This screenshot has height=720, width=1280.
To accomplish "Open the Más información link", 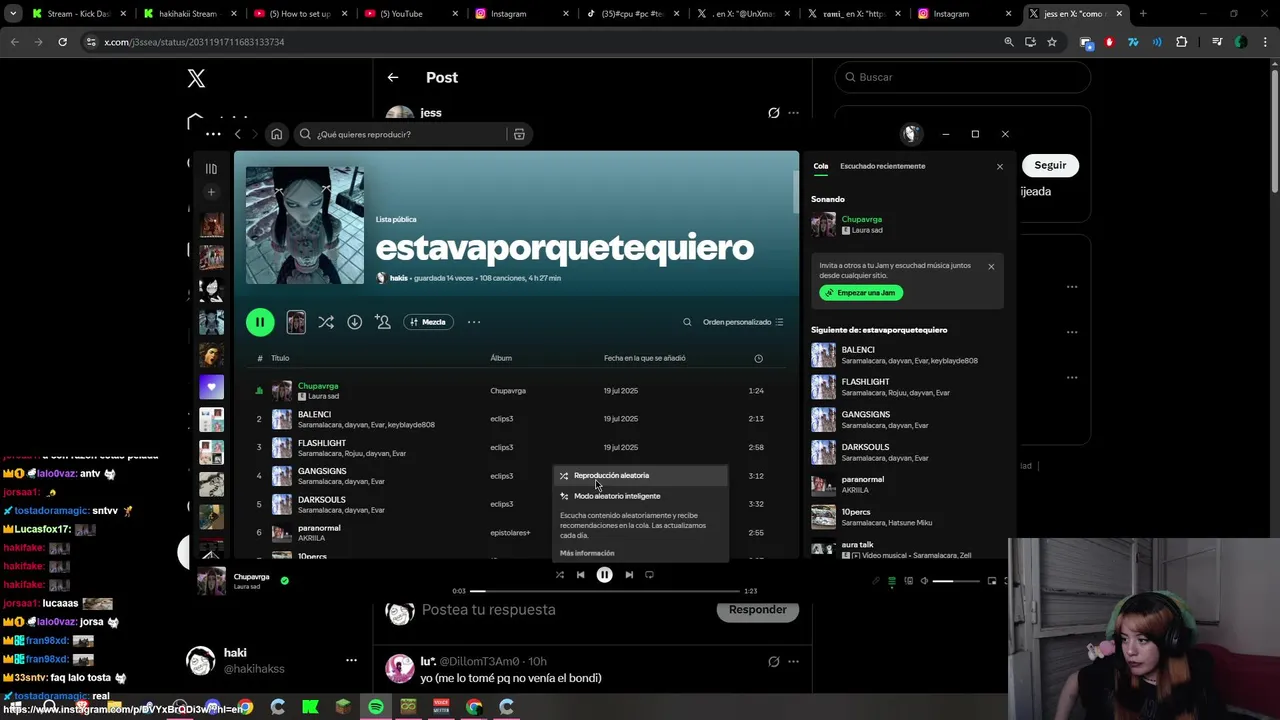I will click(587, 553).
